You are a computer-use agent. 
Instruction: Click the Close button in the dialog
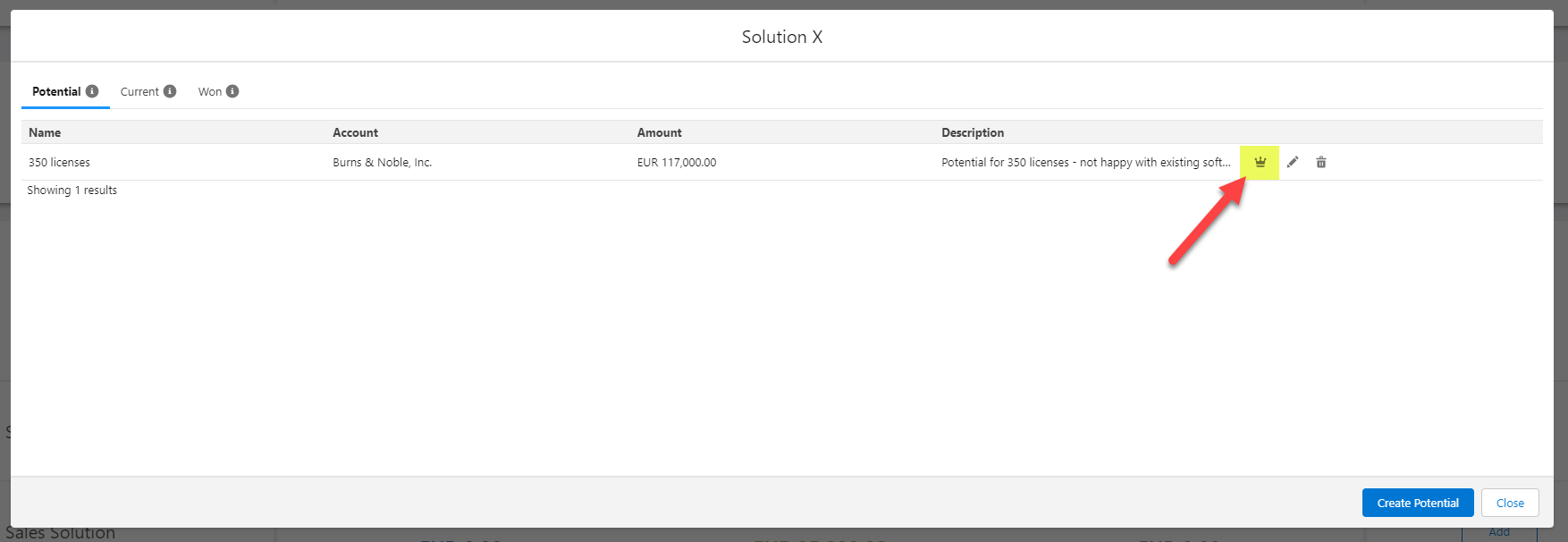click(1509, 503)
